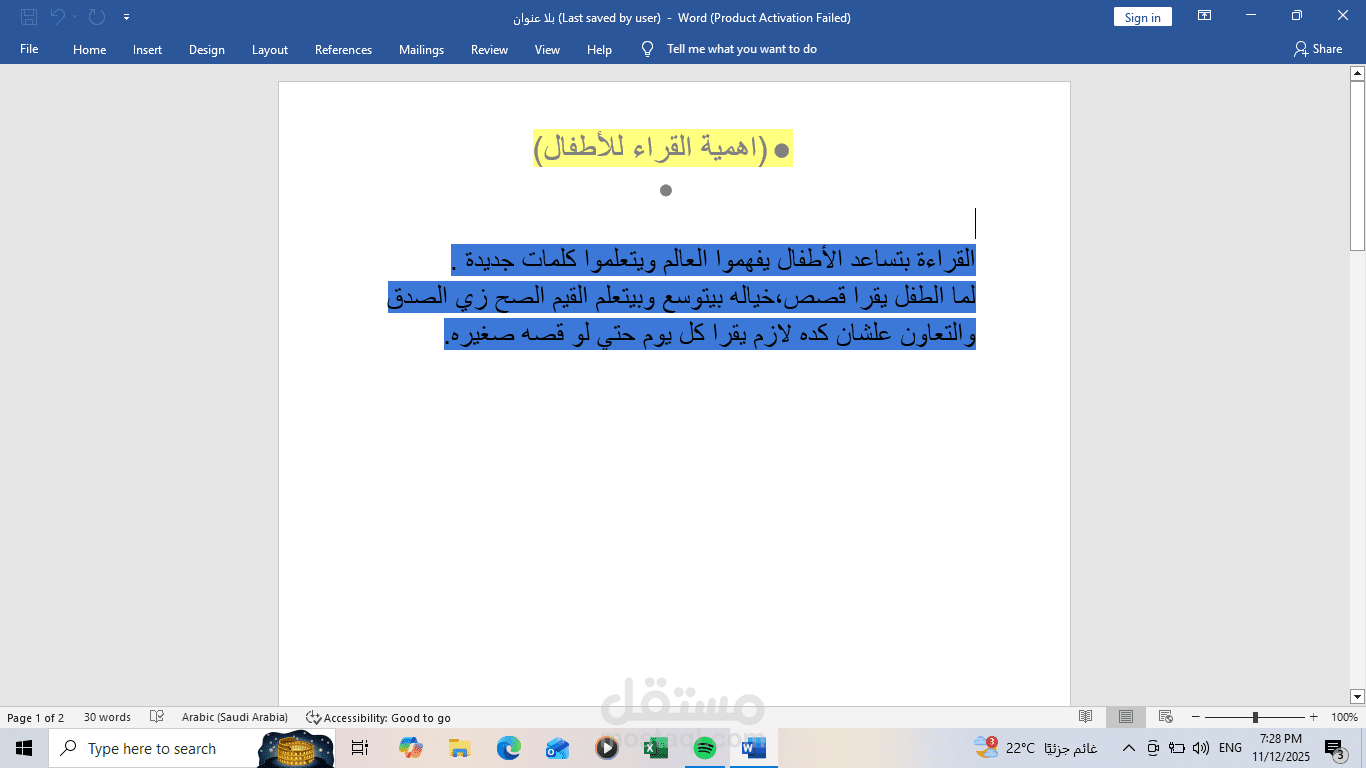Viewport: 1366px width, 768px height.
Task: Click the vertical scrollbar thumb
Action: pos(1357,165)
